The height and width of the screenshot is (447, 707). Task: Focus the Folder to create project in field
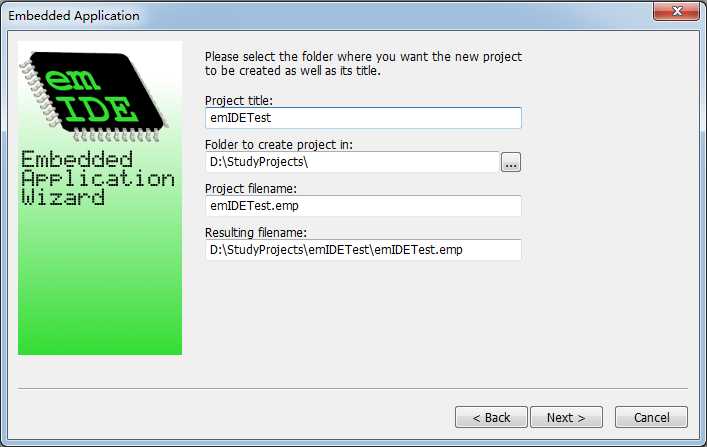click(352, 162)
